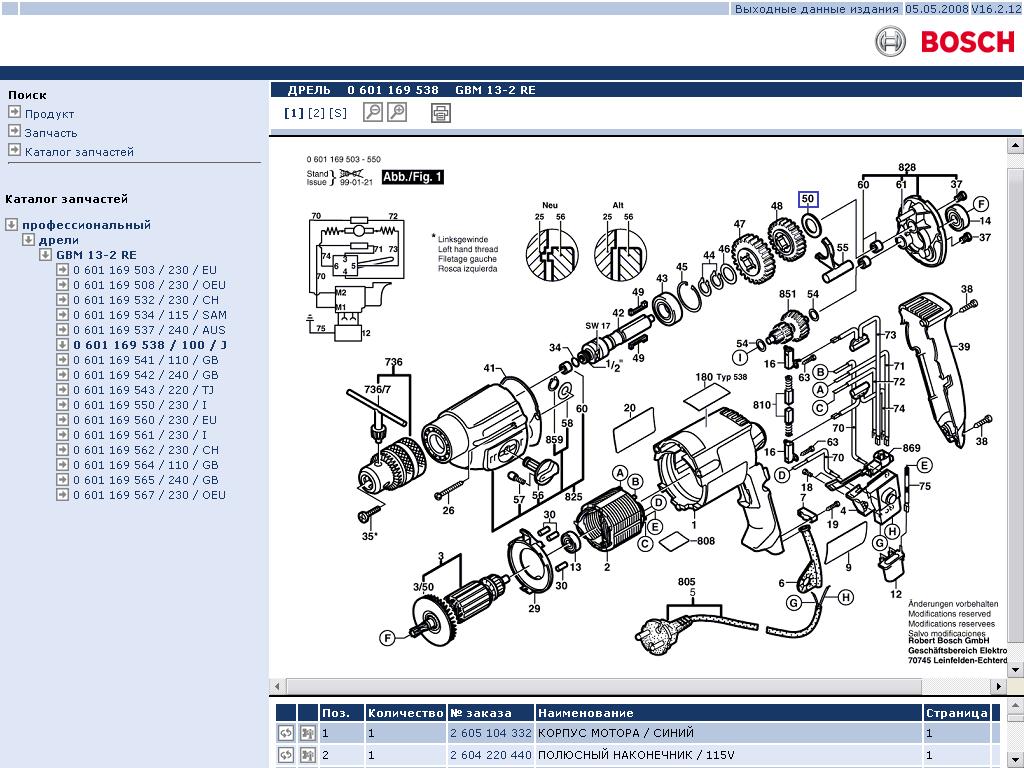Click arrow icon next to 0 601 169 534
This screenshot has height=768, width=1024.
[x=62, y=314]
